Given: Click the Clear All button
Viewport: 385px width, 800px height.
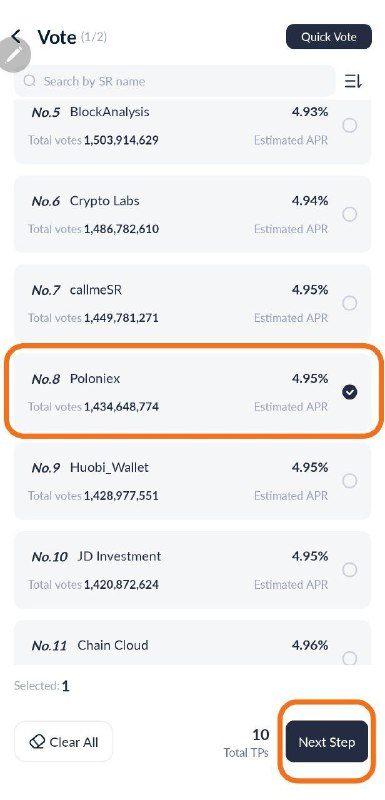Looking at the screenshot, I should point(64,742).
